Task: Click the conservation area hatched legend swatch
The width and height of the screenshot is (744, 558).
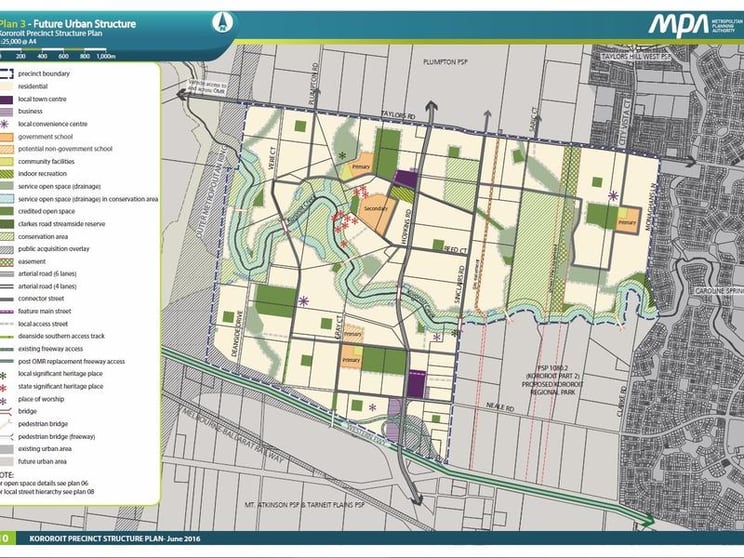Action: click(x=6, y=236)
